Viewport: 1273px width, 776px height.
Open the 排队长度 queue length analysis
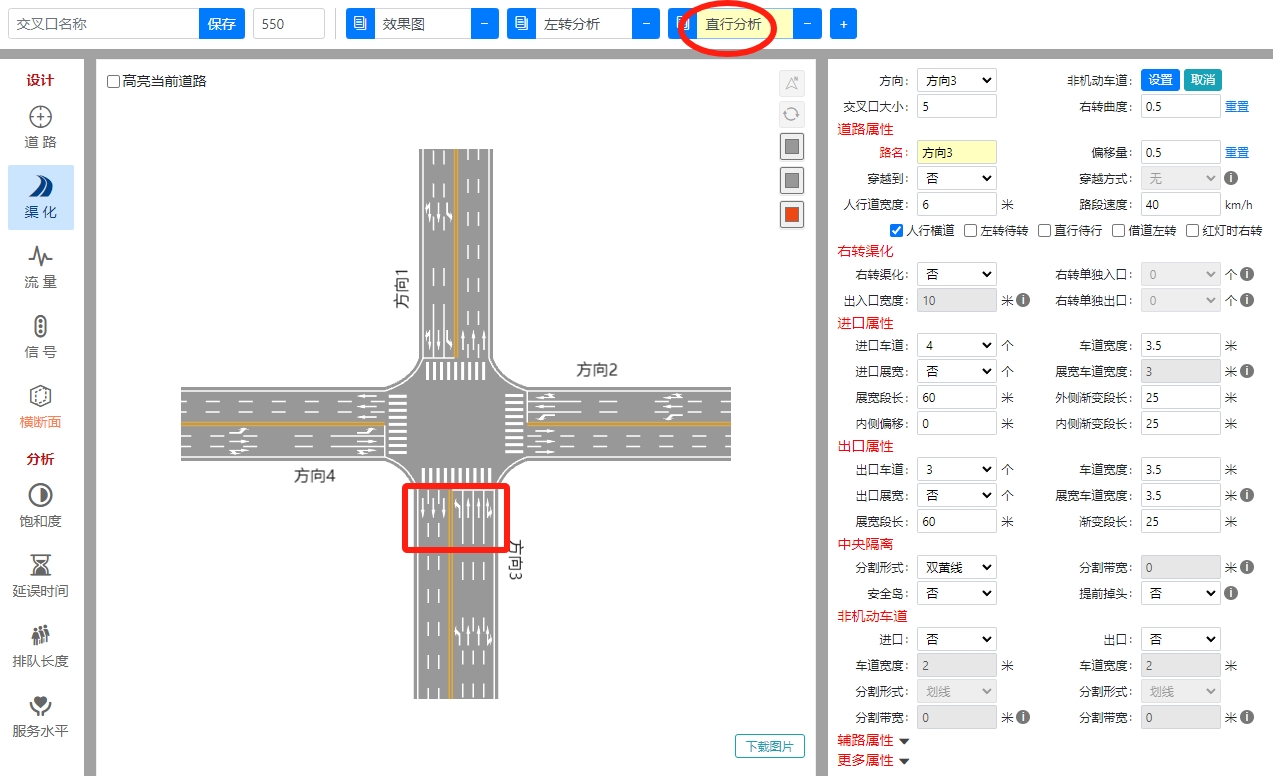pyautogui.click(x=41, y=646)
